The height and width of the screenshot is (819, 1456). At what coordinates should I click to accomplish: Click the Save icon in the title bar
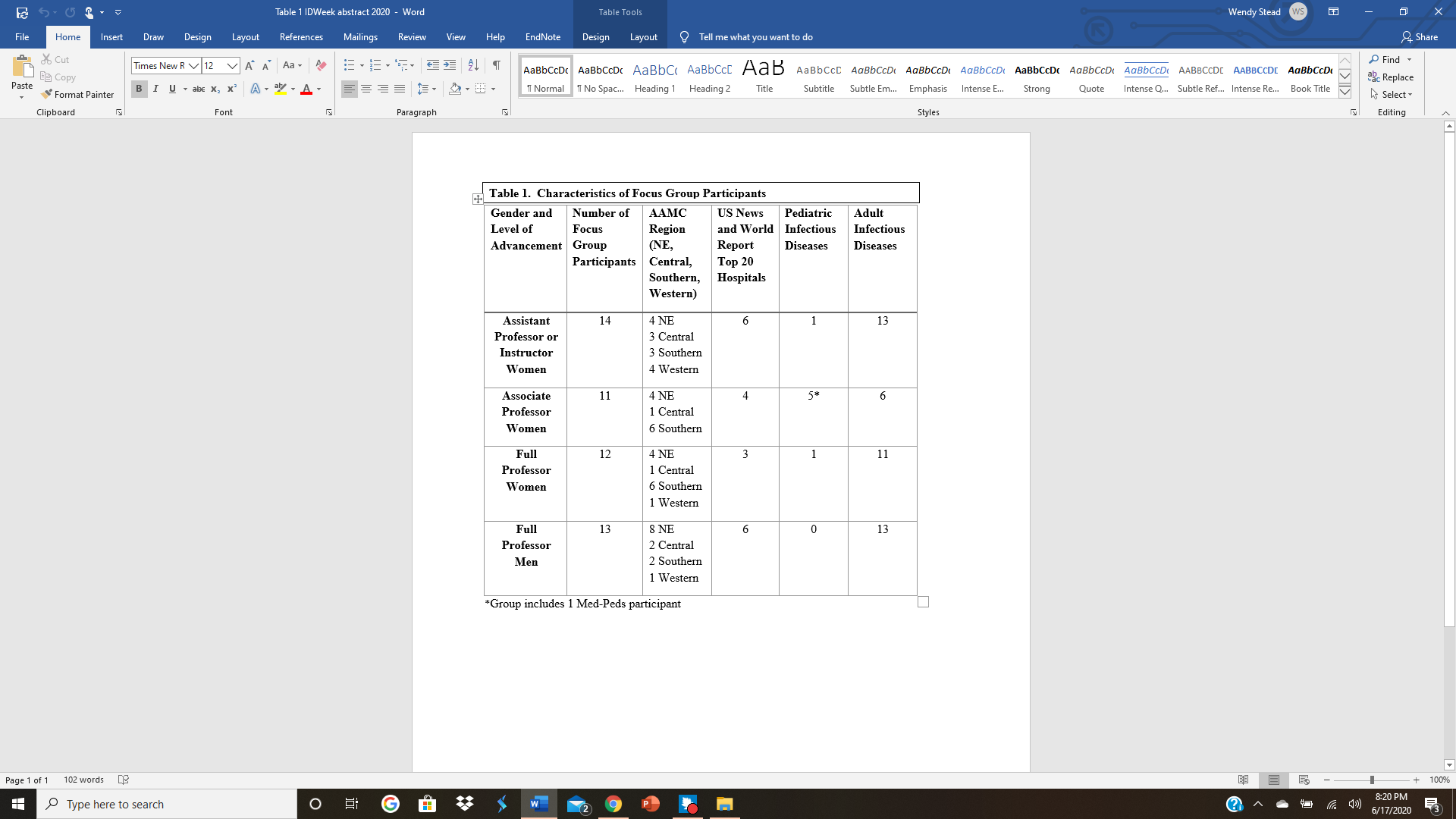pos(22,12)
